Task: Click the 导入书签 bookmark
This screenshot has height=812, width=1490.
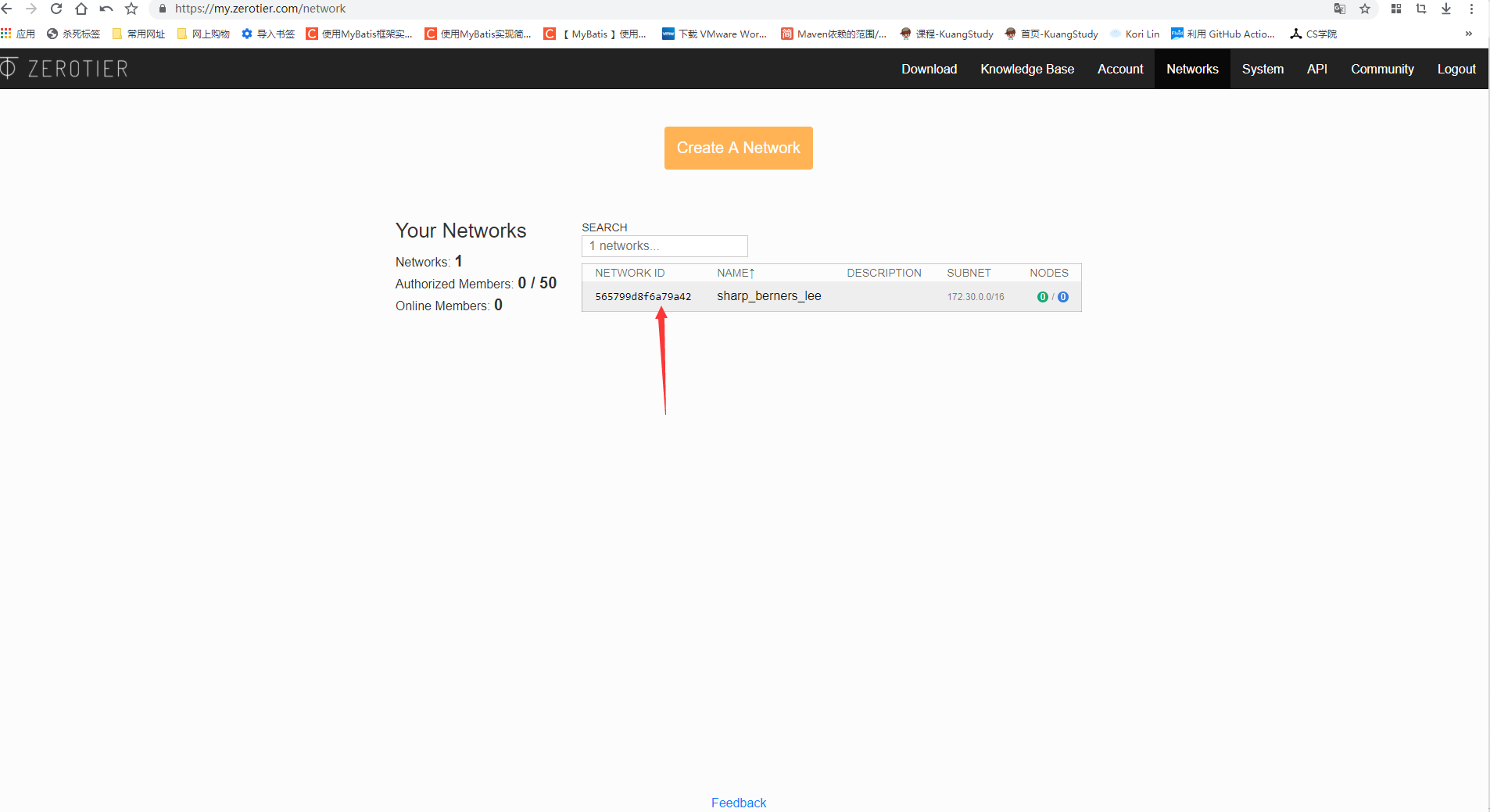Action: point(268,34)
